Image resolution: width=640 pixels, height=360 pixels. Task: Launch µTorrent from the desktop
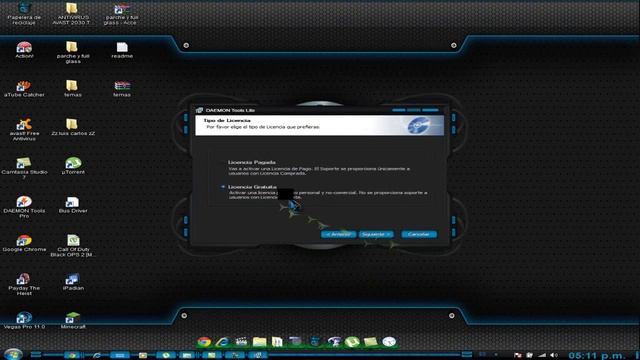point(73,166)
